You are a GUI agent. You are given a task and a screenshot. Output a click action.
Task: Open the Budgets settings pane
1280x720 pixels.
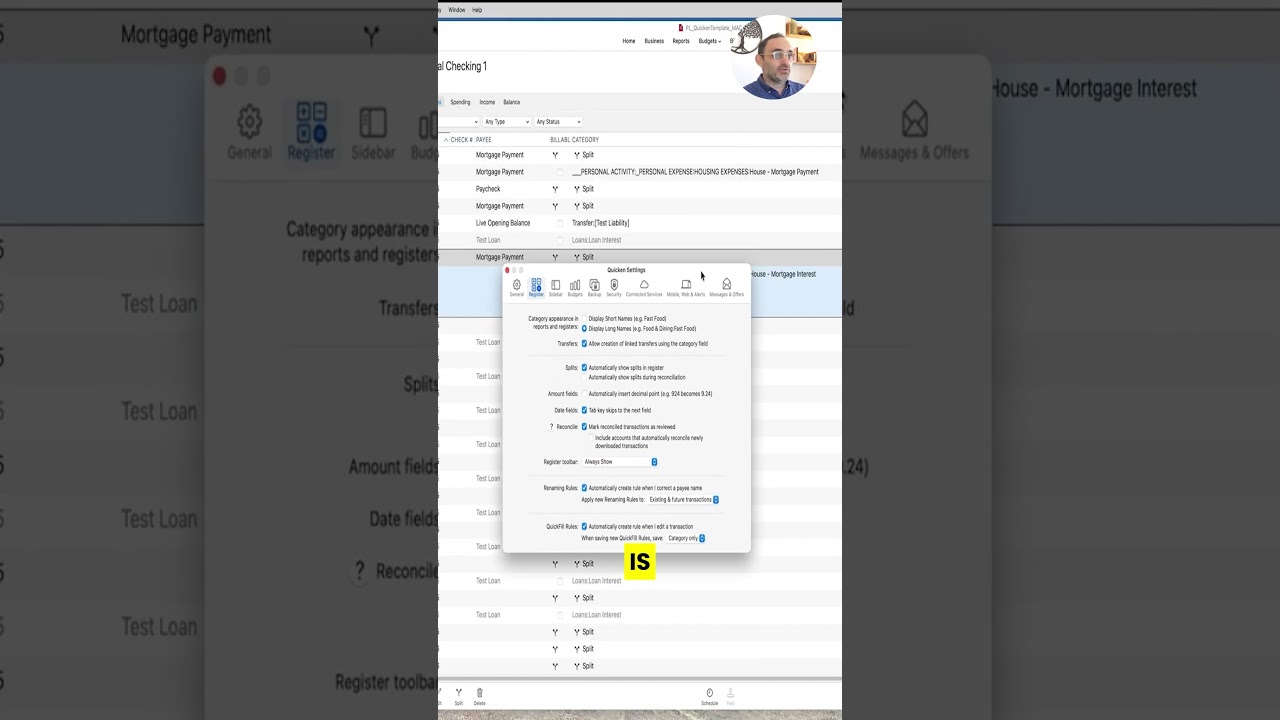(575, 288)
